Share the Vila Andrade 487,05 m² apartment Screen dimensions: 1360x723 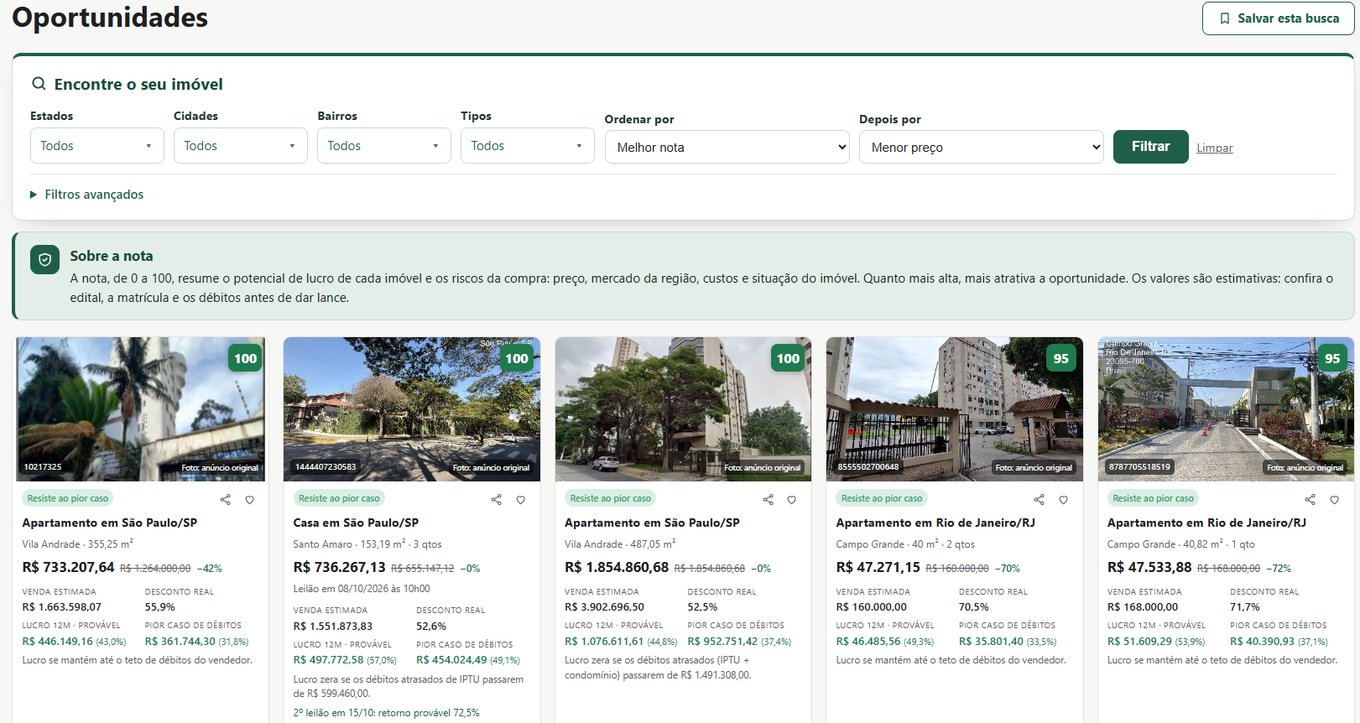click(x=768, y=499)
